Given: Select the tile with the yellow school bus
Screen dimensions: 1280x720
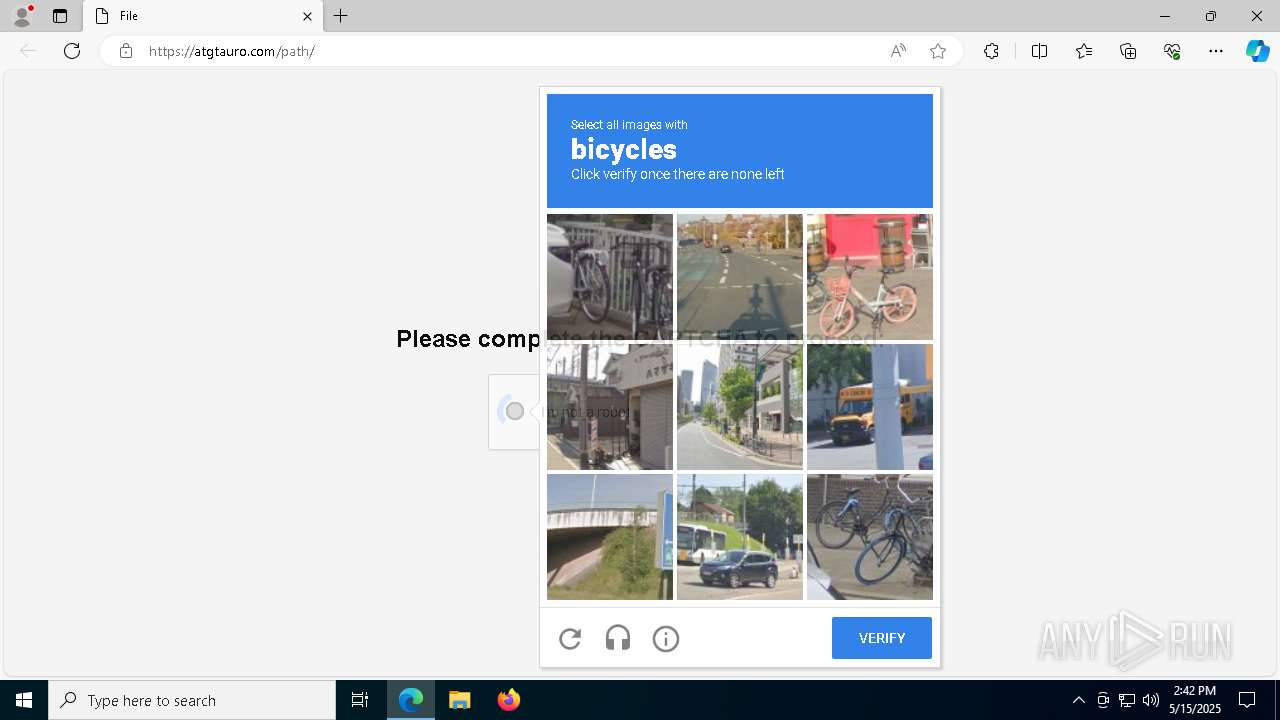Looking at the screenshot, I should [870, 407].
